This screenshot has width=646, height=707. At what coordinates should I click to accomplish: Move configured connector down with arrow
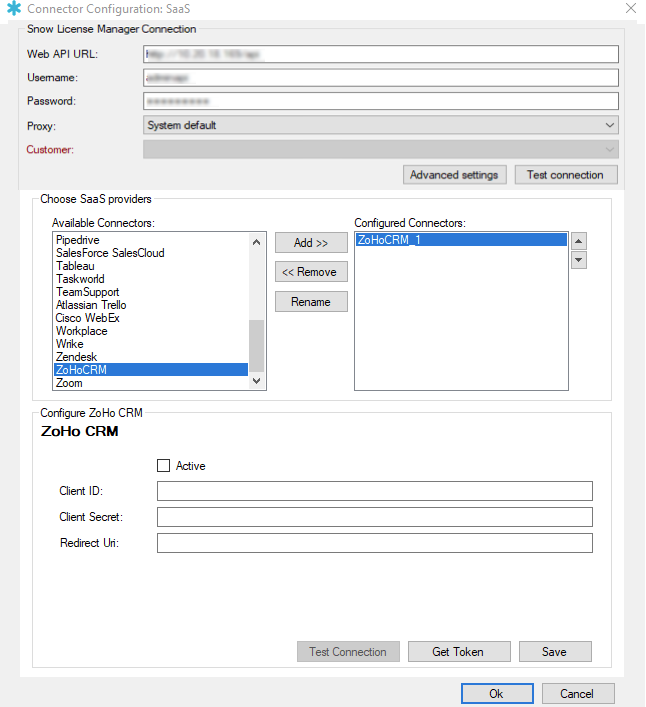click(x=578, y=260)
